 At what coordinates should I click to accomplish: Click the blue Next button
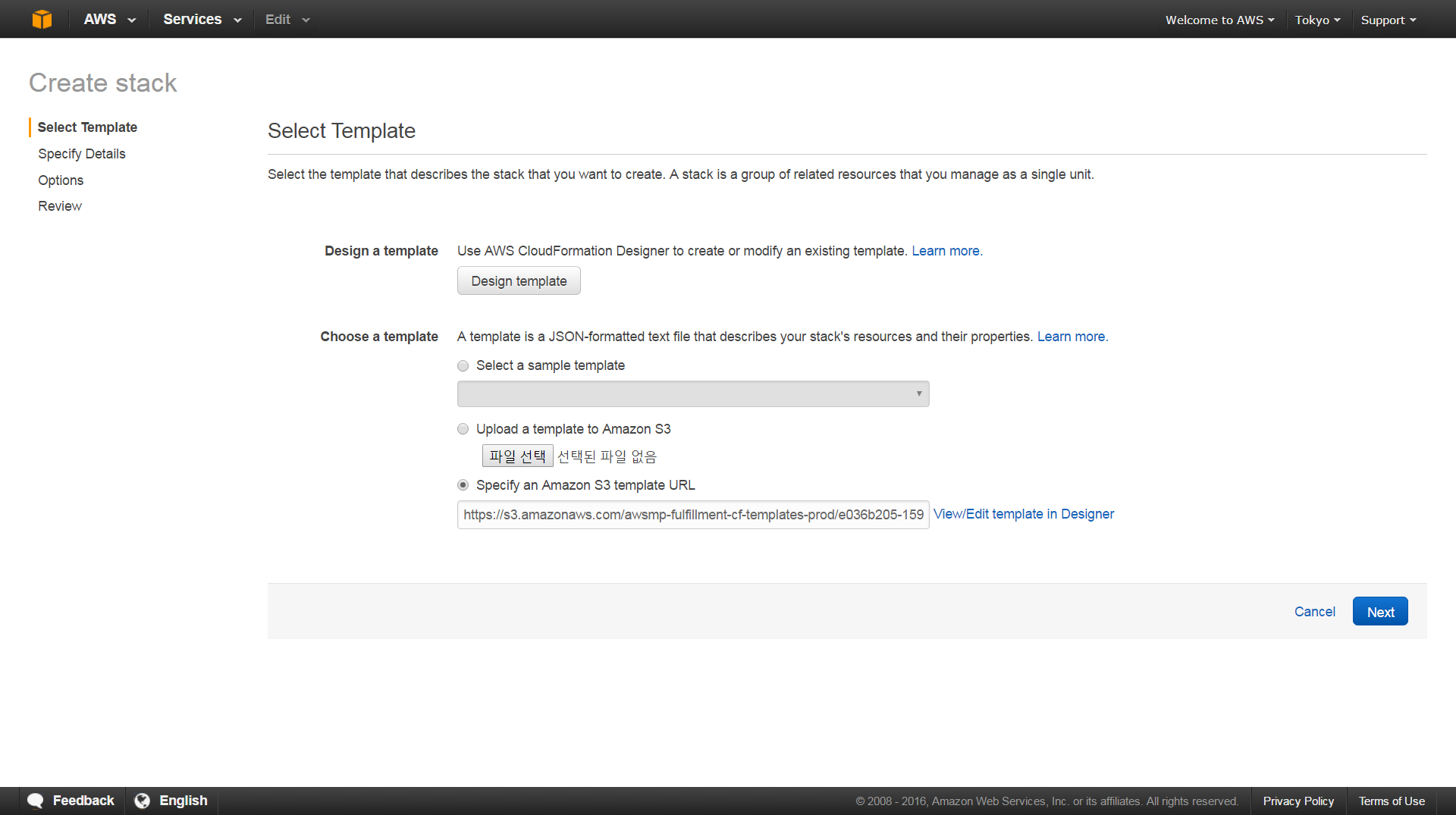1380,611
